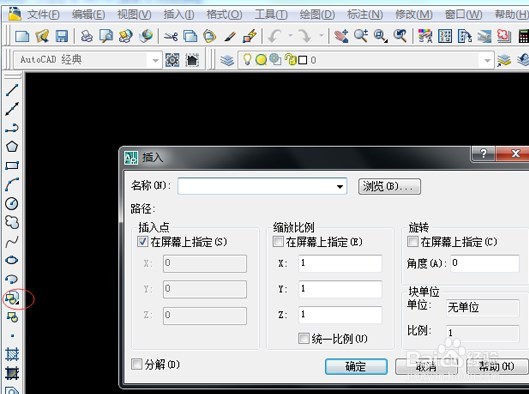The image size is (529, 394).
Task: Click the Save floppy disk icon
Action: pos(62,36)
